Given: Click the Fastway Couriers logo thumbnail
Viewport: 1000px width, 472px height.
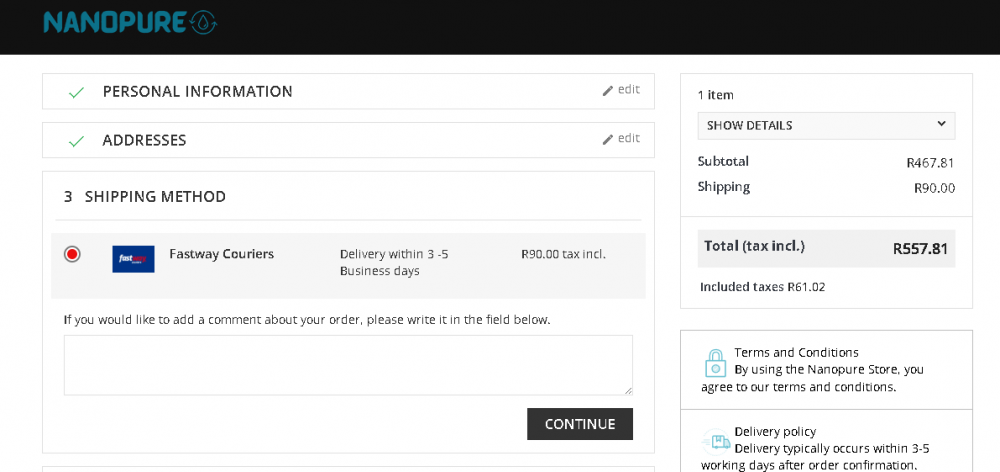Looking at the screenshot, I should tap(133, 259).
